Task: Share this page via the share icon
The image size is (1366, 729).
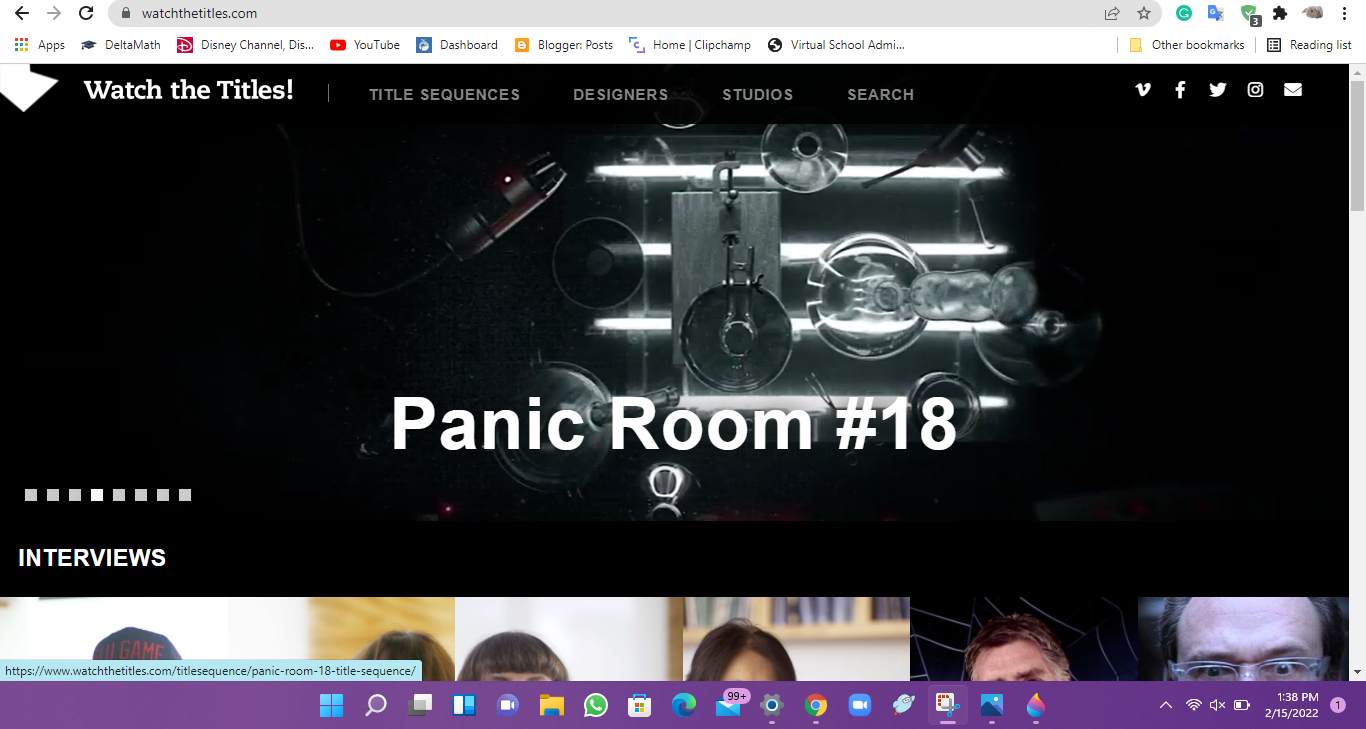Action: [1112, 14]
